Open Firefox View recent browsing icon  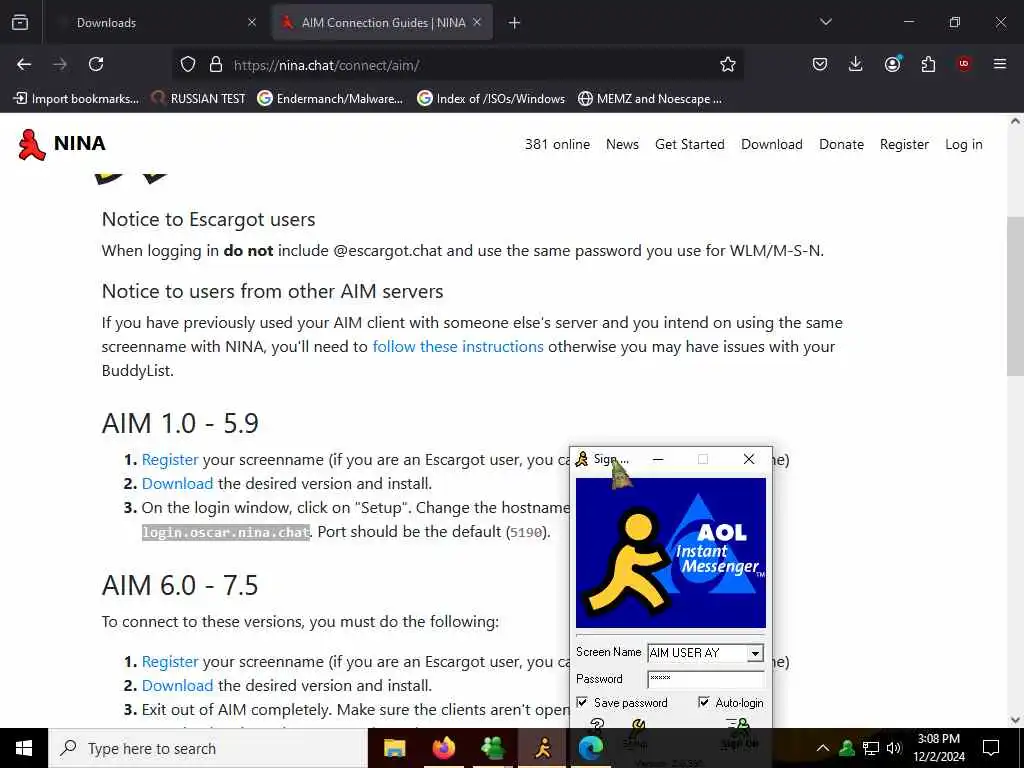coord(20,22)
